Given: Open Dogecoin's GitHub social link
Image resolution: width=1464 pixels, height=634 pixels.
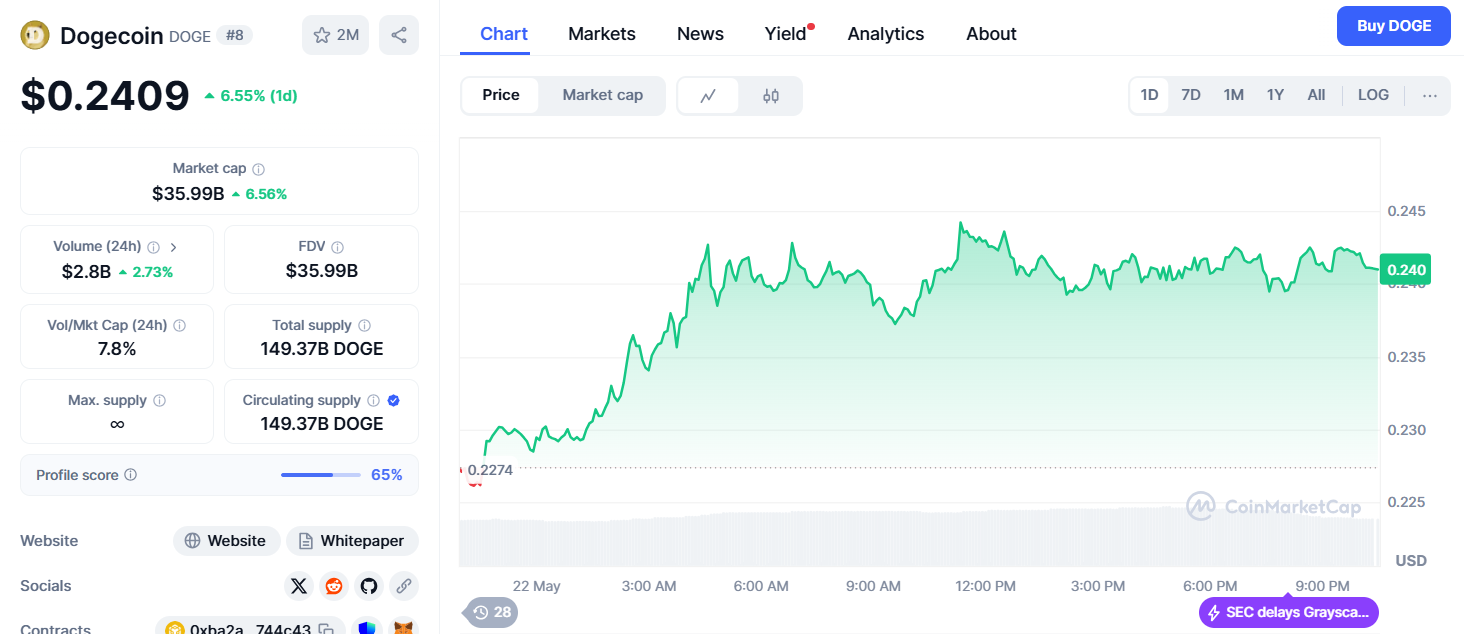Looking at the screenshot, I should [369, 586].
